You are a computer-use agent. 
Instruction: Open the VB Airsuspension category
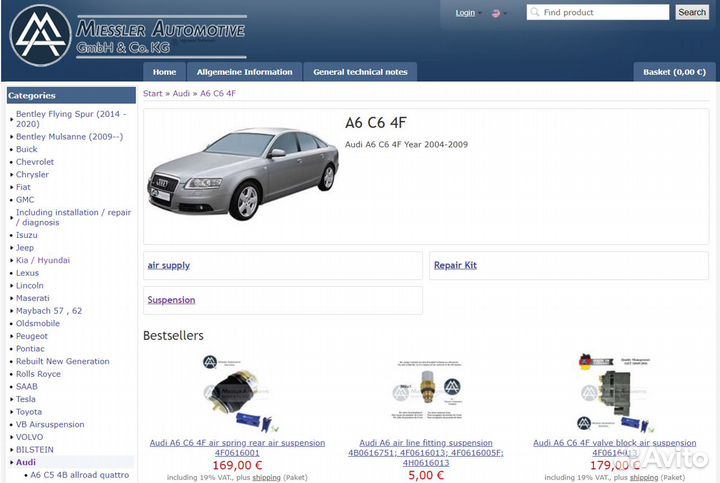coord(50,424)
